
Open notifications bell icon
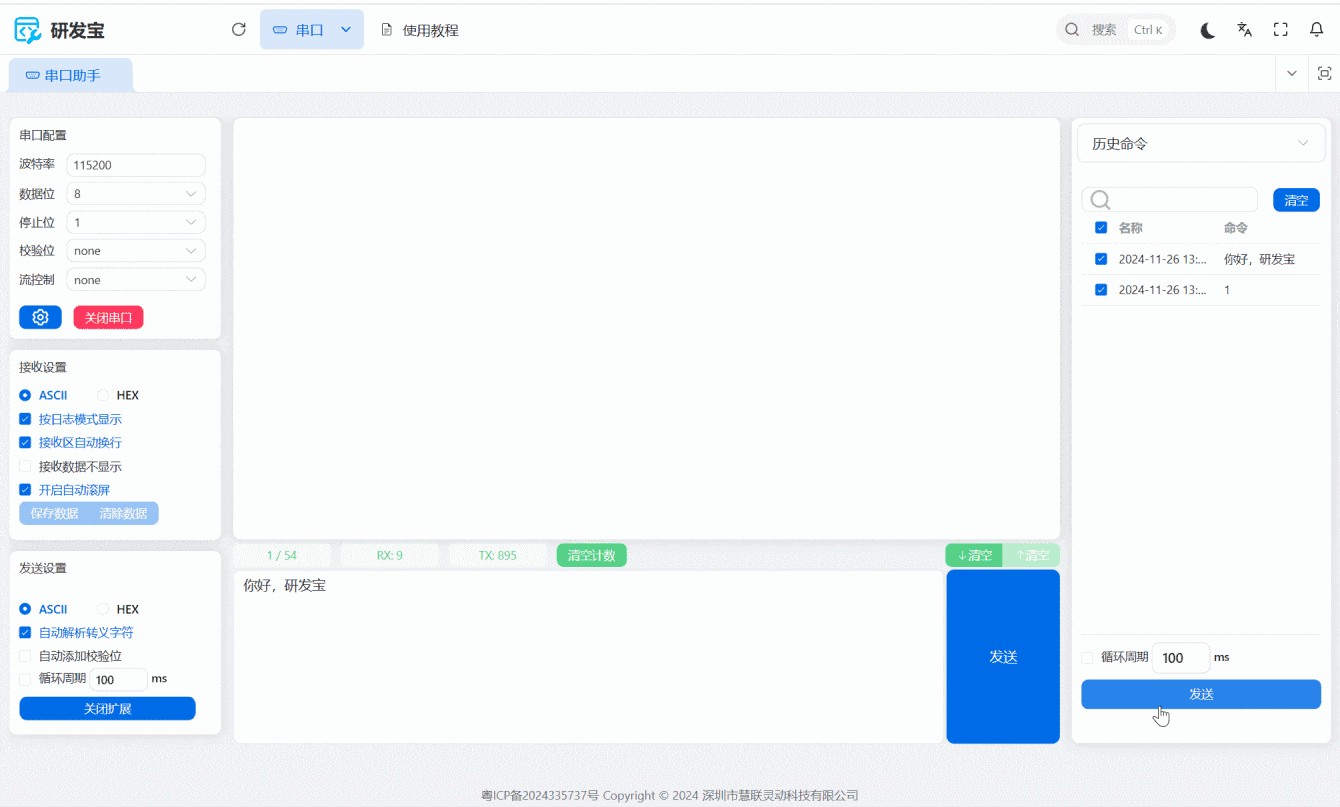1316,30
